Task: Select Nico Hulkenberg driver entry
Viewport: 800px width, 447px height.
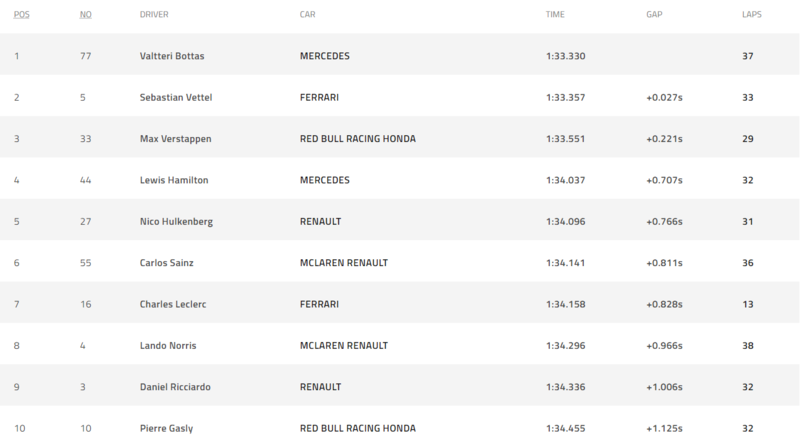Action: point(177,221)
